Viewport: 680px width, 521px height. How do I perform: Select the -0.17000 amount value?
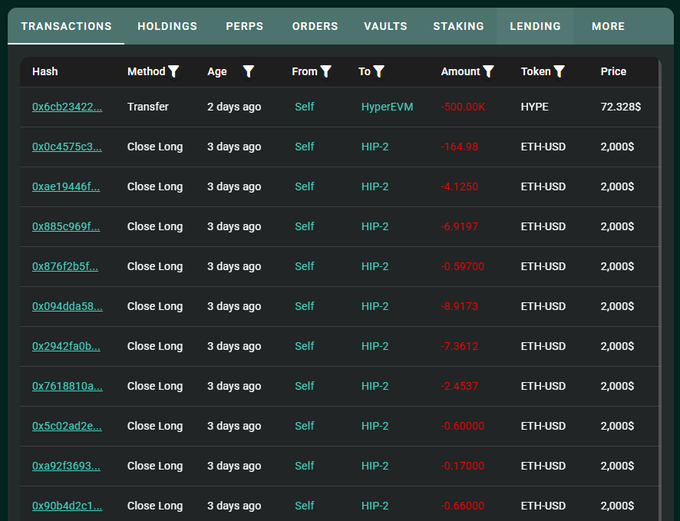point(462,466)
